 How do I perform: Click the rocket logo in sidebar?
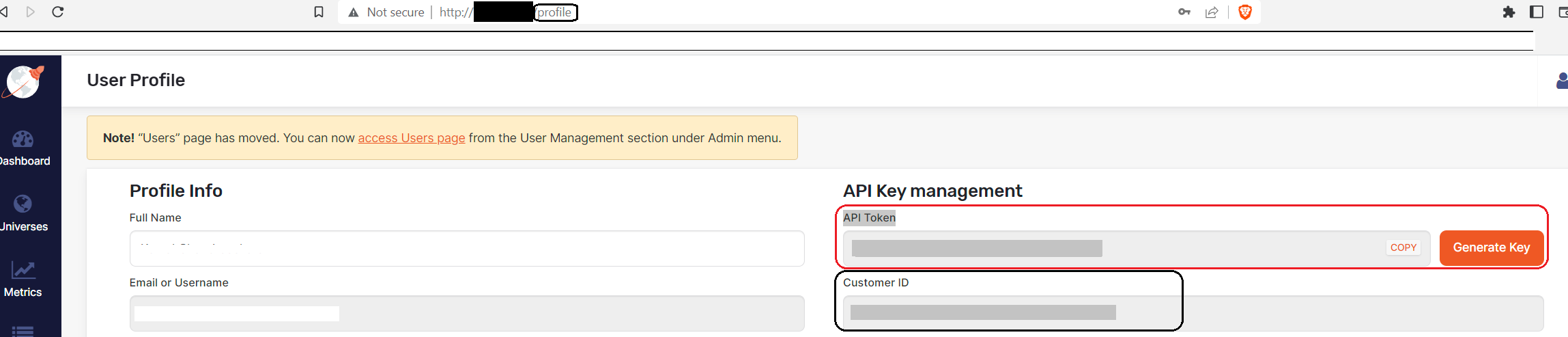tap(25, 81)
